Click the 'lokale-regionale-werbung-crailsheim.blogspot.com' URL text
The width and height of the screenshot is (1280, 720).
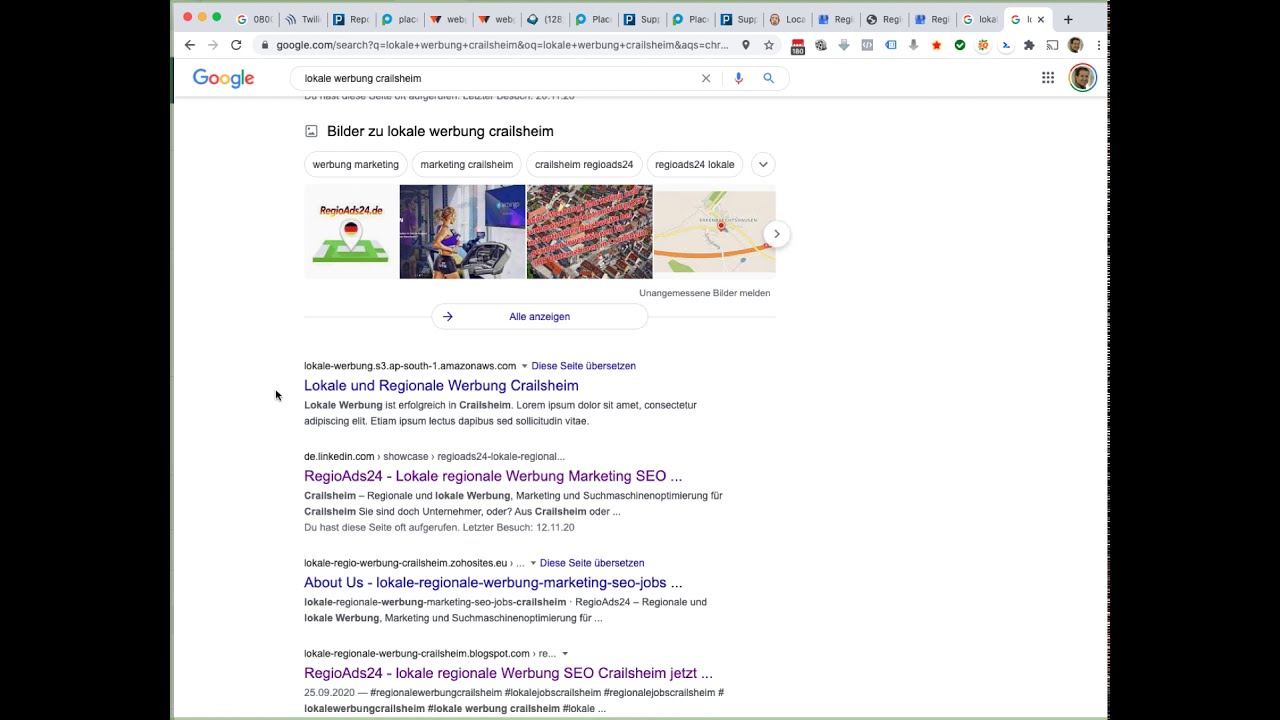(417, 654)
